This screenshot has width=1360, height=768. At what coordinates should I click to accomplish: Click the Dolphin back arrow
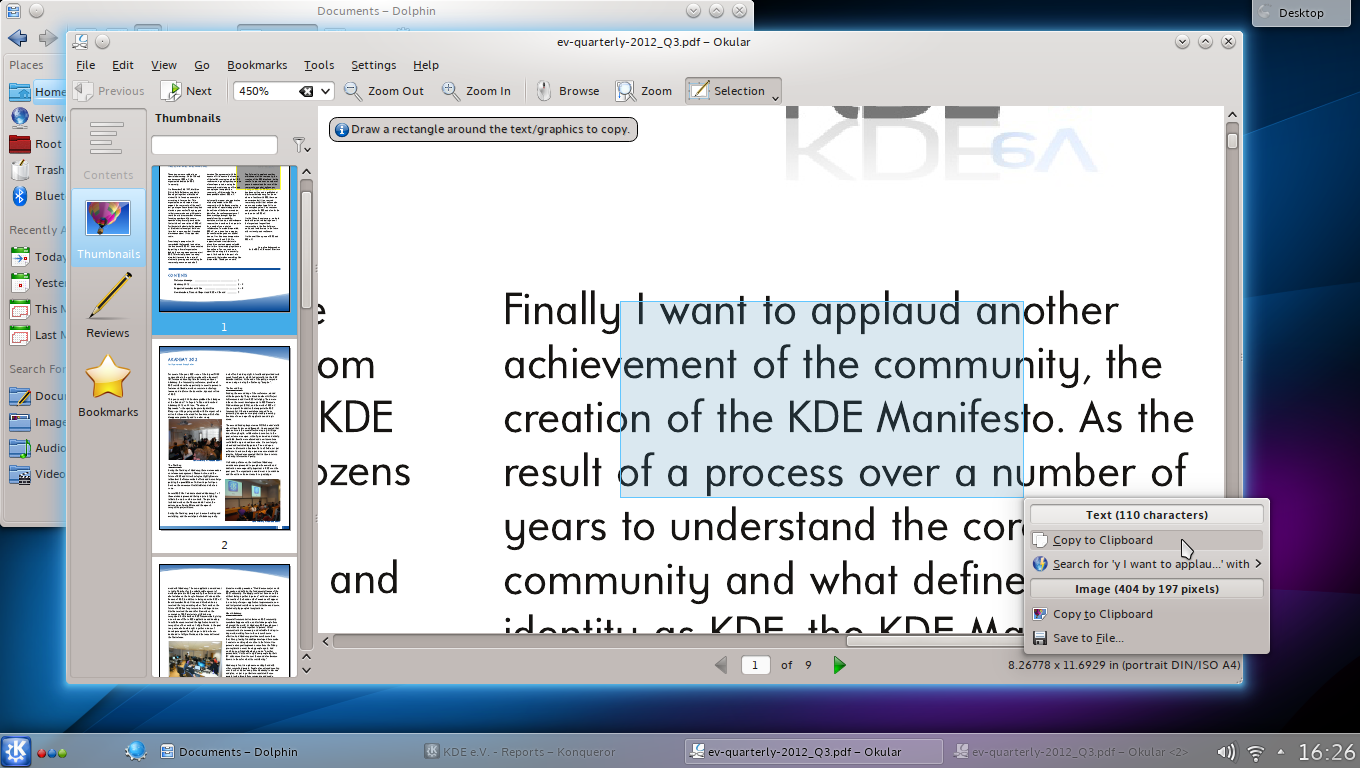pyautogui.click(x=17, y=38)
